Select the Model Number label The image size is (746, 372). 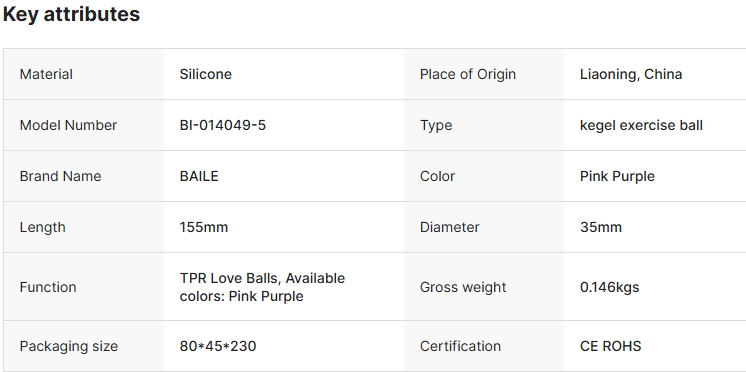(68, 125)
